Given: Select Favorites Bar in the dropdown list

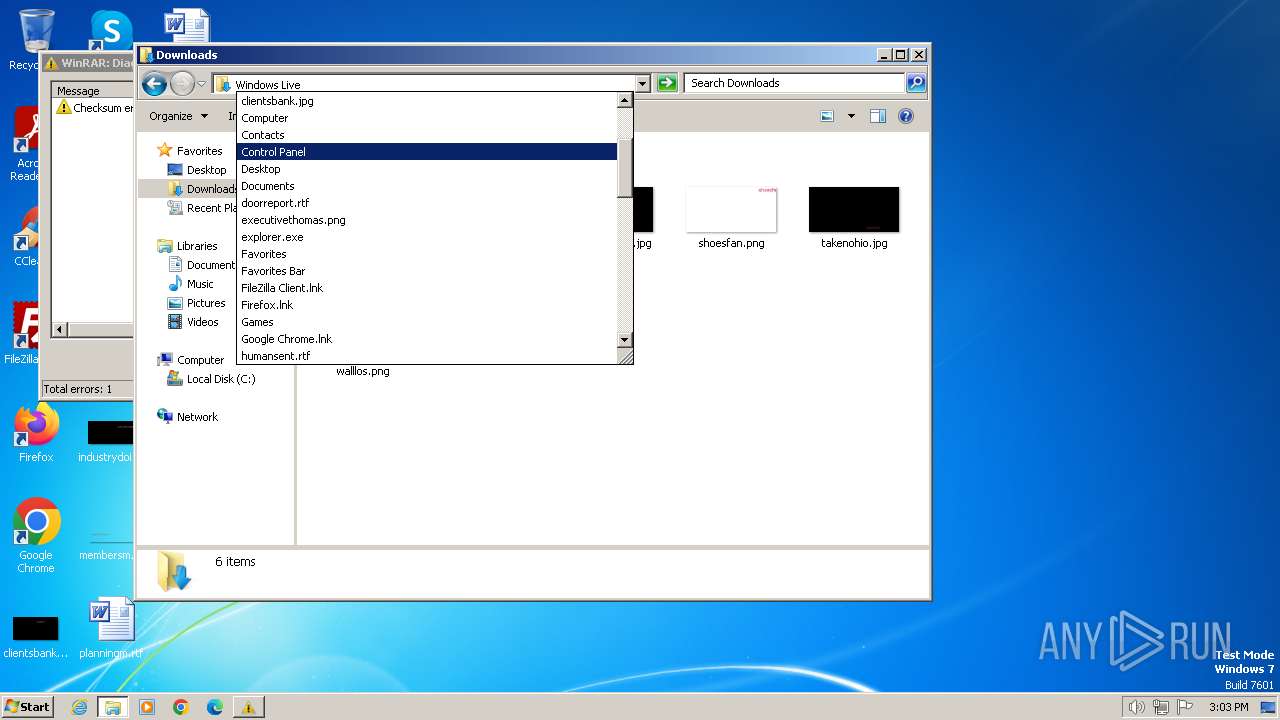Looking at the screenshot, I should tap(427, 271).
